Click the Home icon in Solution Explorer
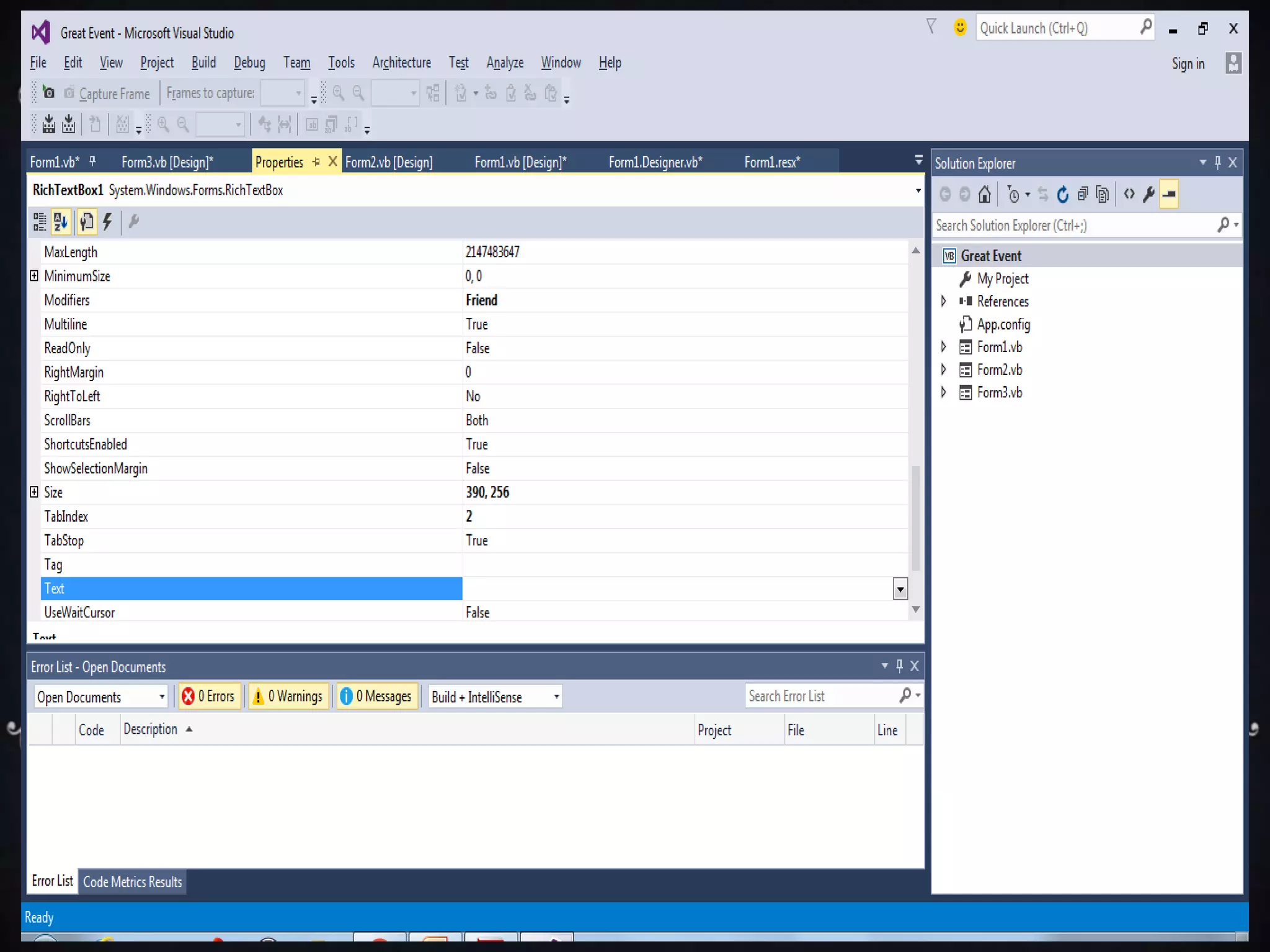Viewport: 1270px width, 952px height. pyautogui.click(x=984, y=195)
